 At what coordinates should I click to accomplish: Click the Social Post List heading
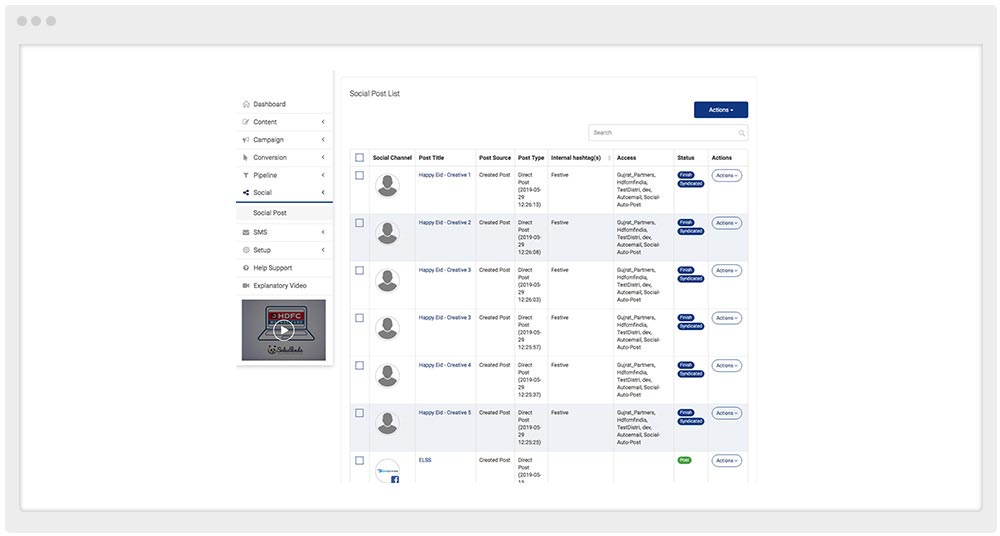(374, 93)
